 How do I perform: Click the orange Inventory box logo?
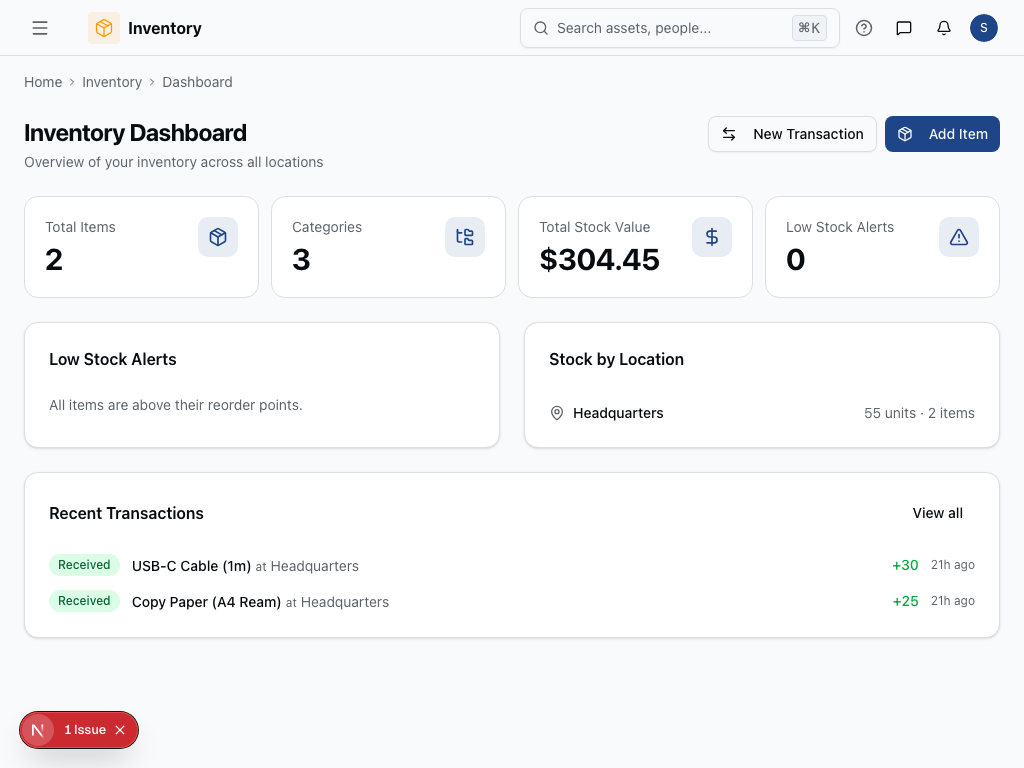(104, 28)
